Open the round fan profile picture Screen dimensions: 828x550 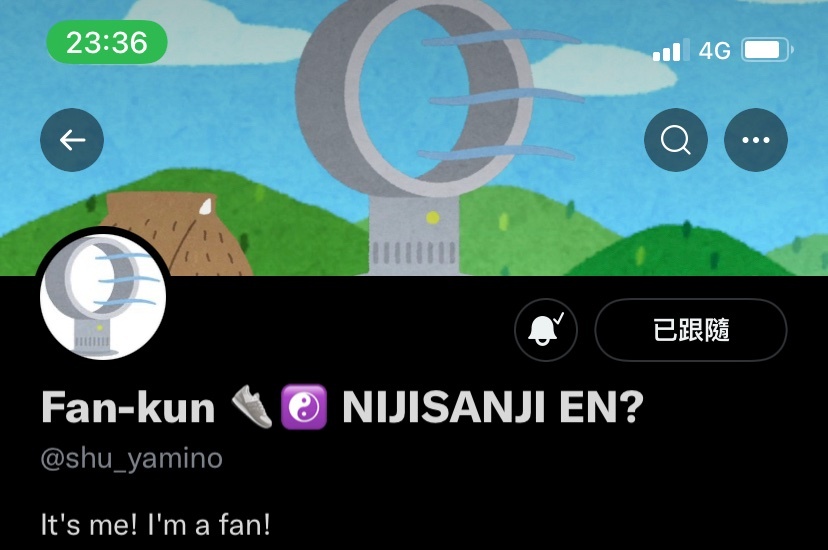(104, 297)
